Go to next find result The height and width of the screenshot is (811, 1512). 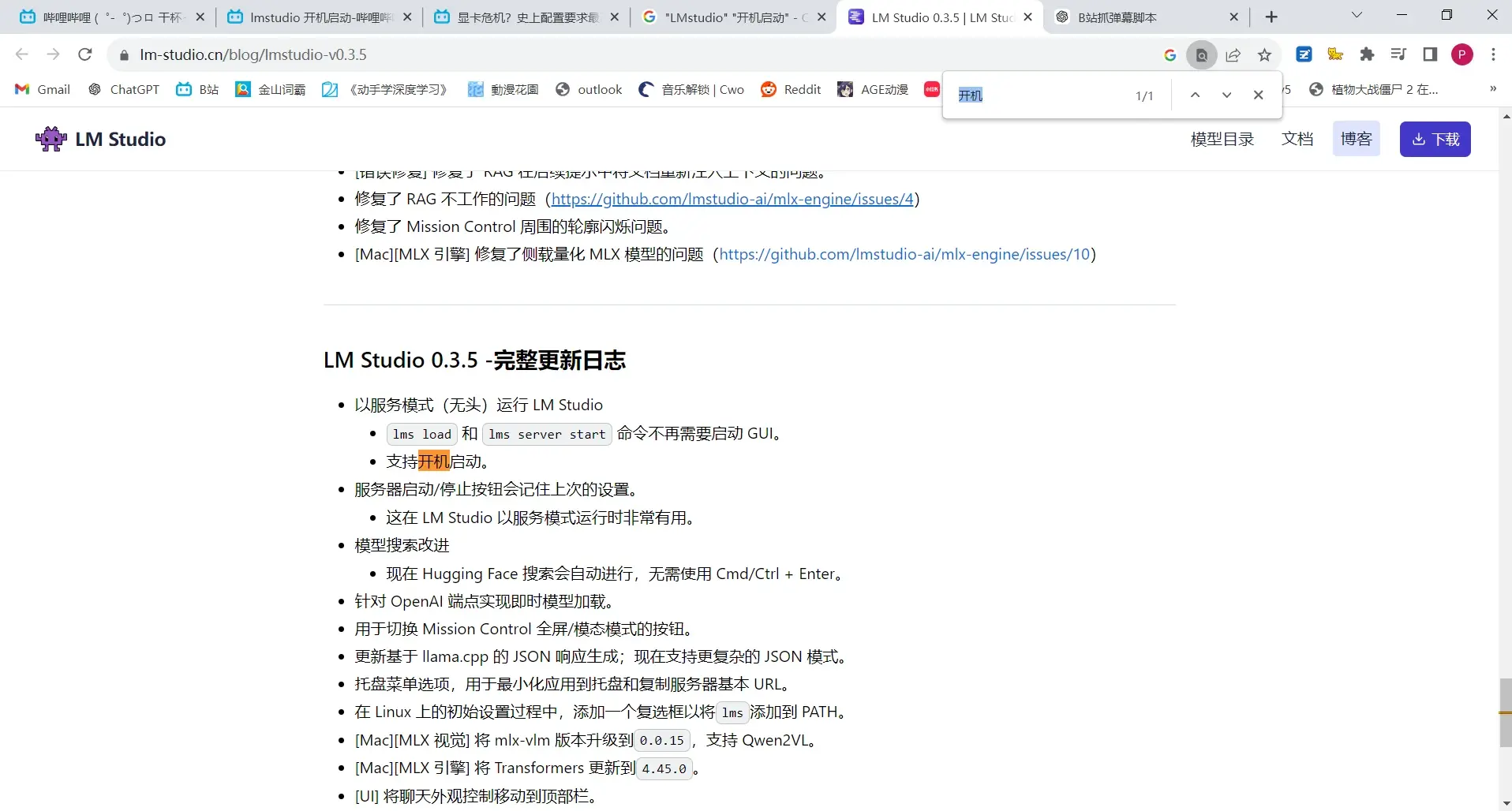click(x=1226, y=95)
